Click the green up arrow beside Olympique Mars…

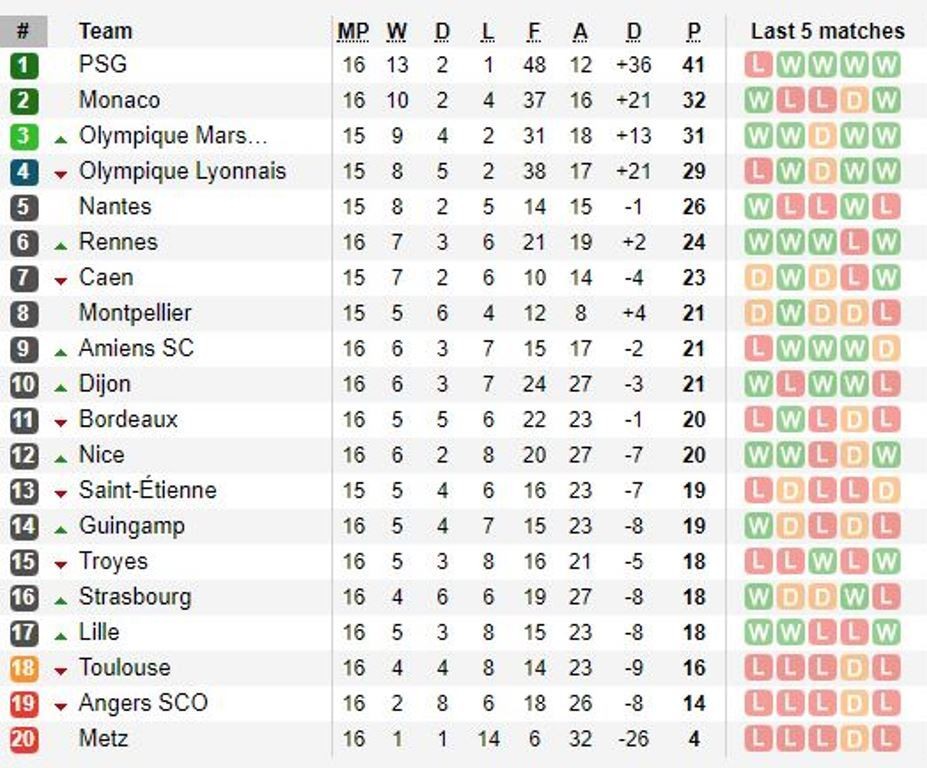61,138
